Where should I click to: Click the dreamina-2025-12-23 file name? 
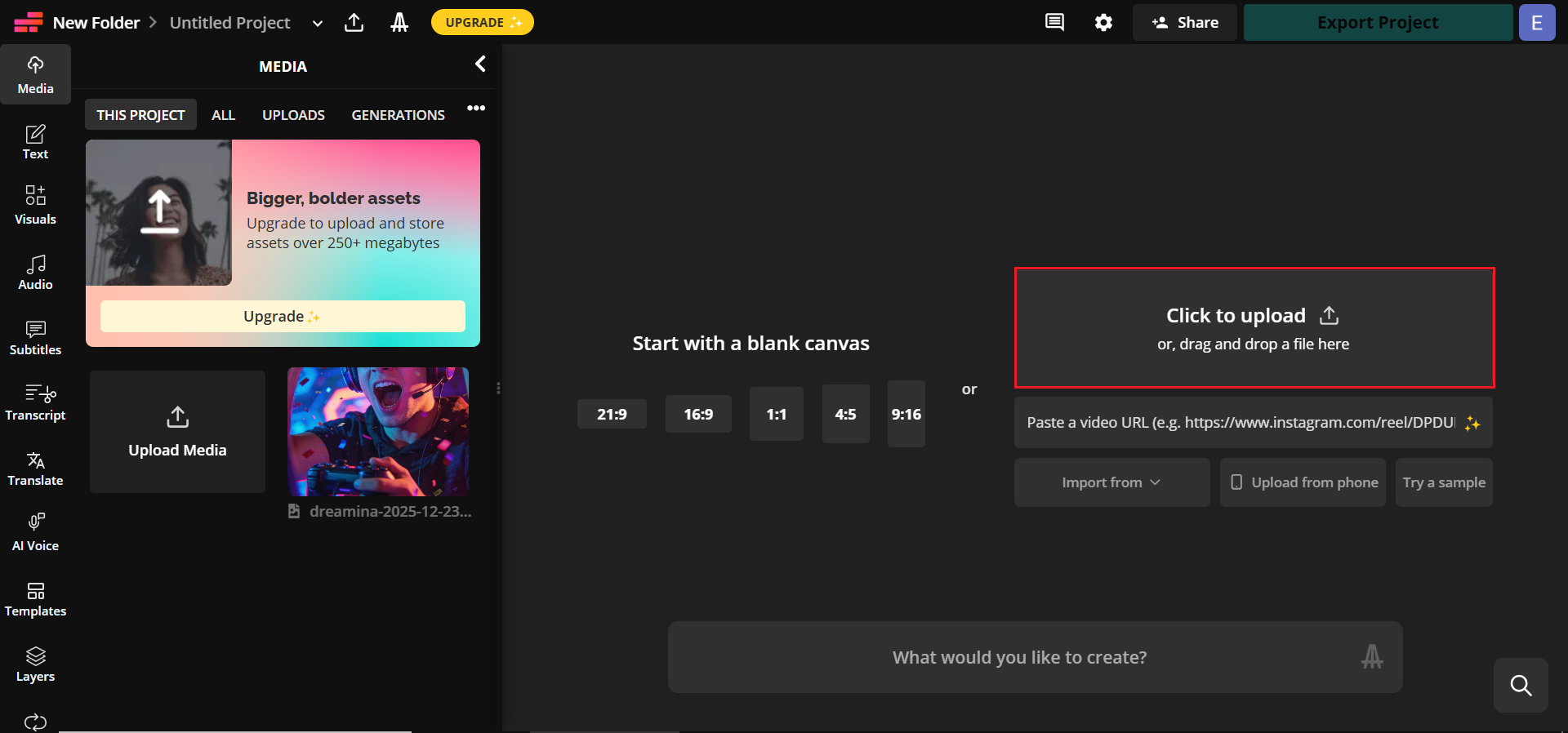click(x=390, y=511)
